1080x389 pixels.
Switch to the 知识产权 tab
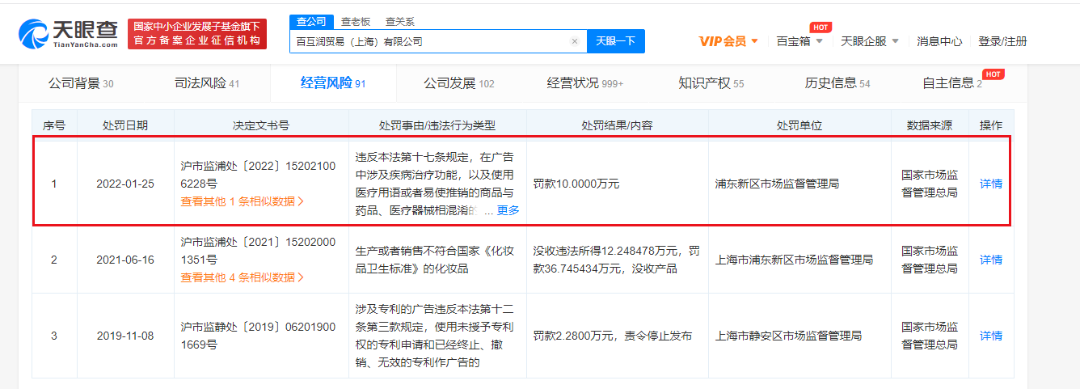(x=712, y=83)
